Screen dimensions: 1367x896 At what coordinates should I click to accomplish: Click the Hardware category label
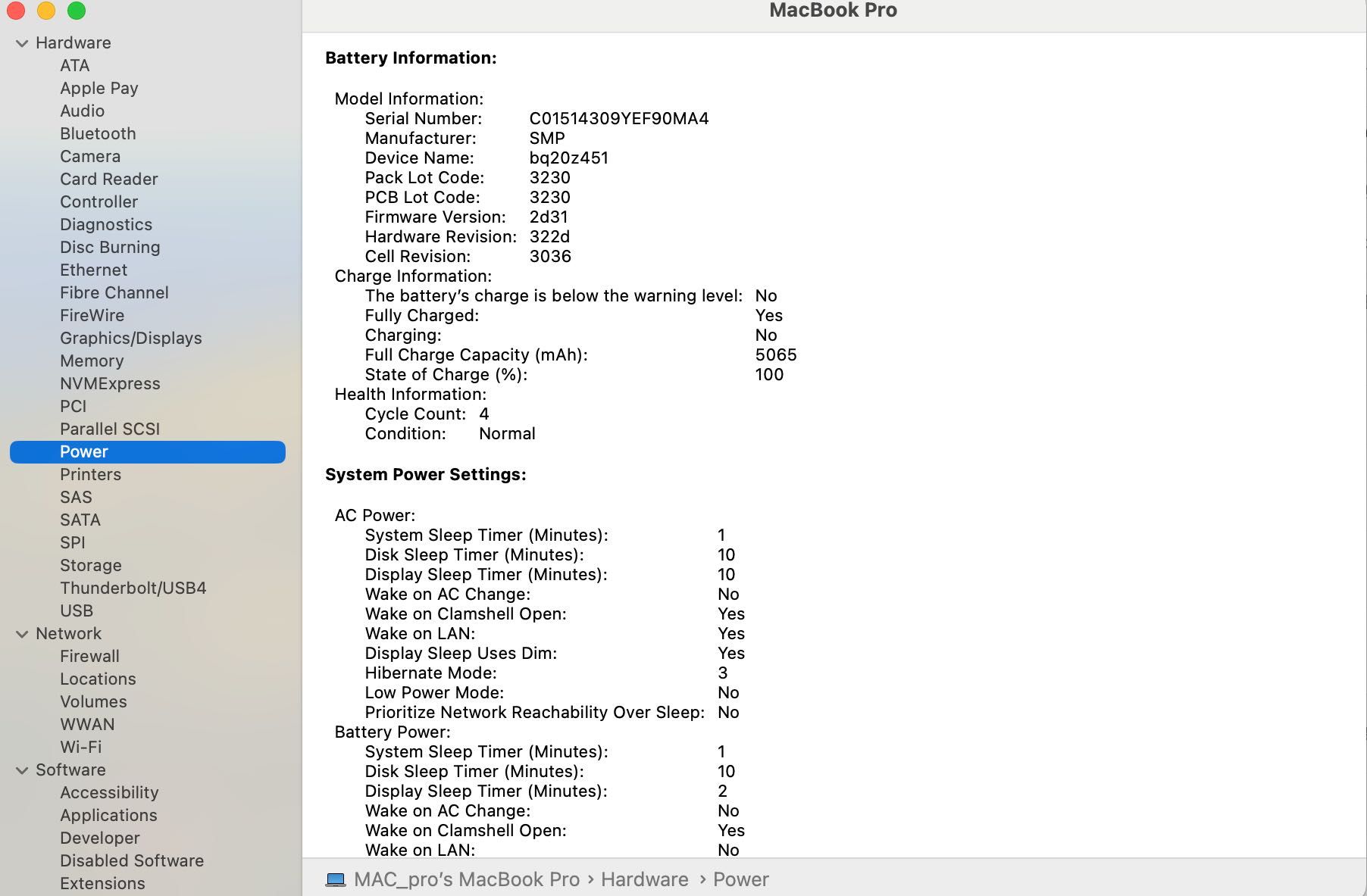coord(74,43)
